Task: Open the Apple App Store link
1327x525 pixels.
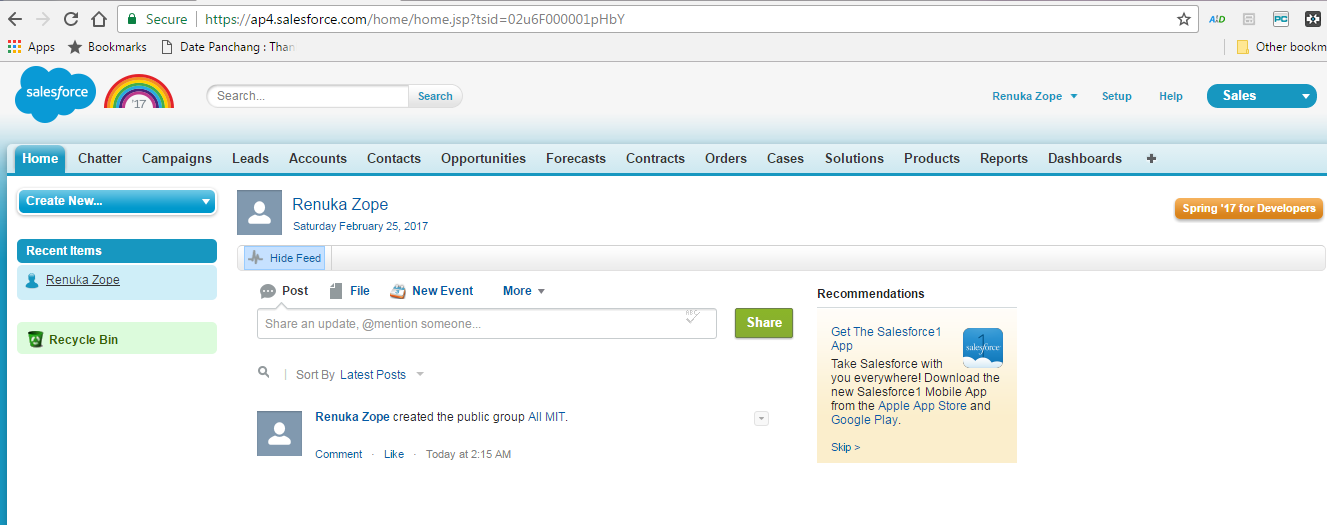Action: tap(922, 406)
